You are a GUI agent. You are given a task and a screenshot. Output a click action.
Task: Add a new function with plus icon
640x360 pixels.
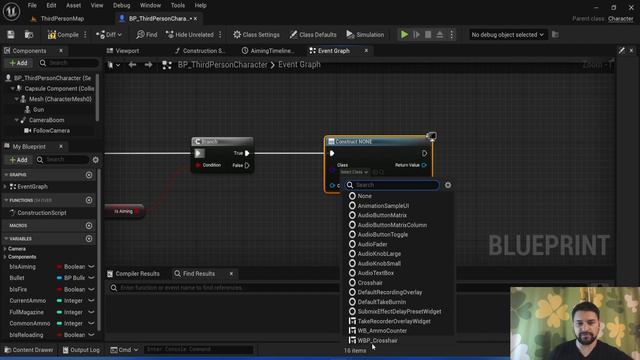point(89,200)
